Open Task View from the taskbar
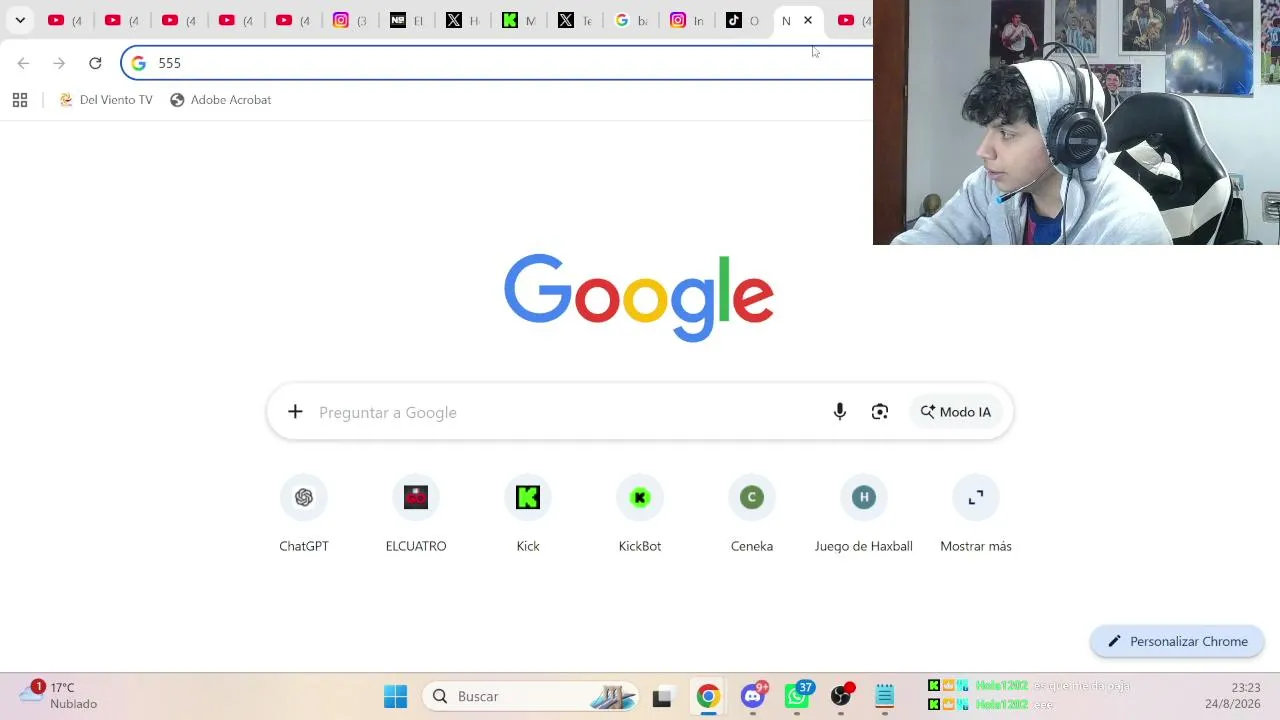1280x720 pixels. (662, 696)
